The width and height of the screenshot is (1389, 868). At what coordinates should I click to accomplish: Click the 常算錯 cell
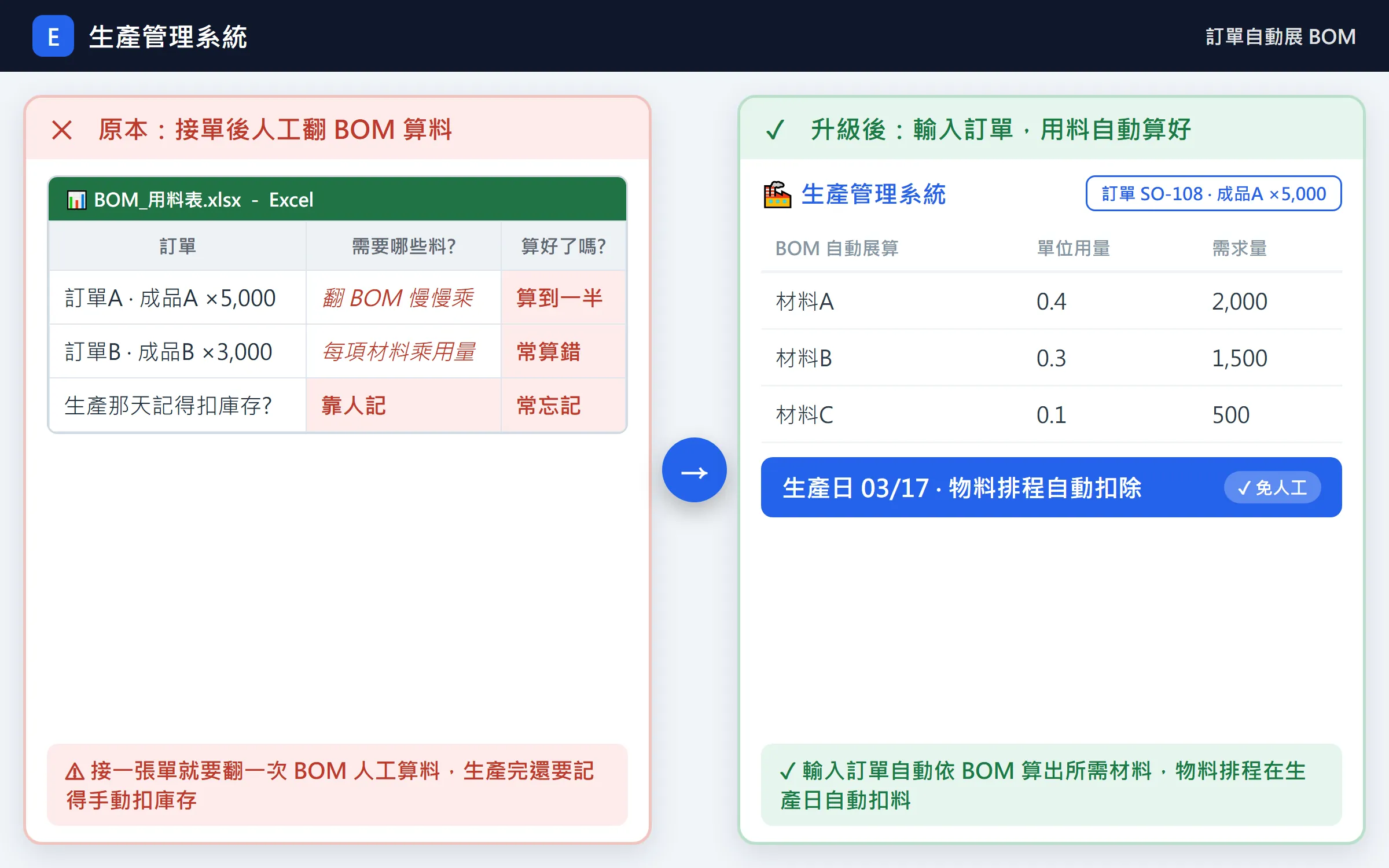pyautogui.click(x=564, y=352)
